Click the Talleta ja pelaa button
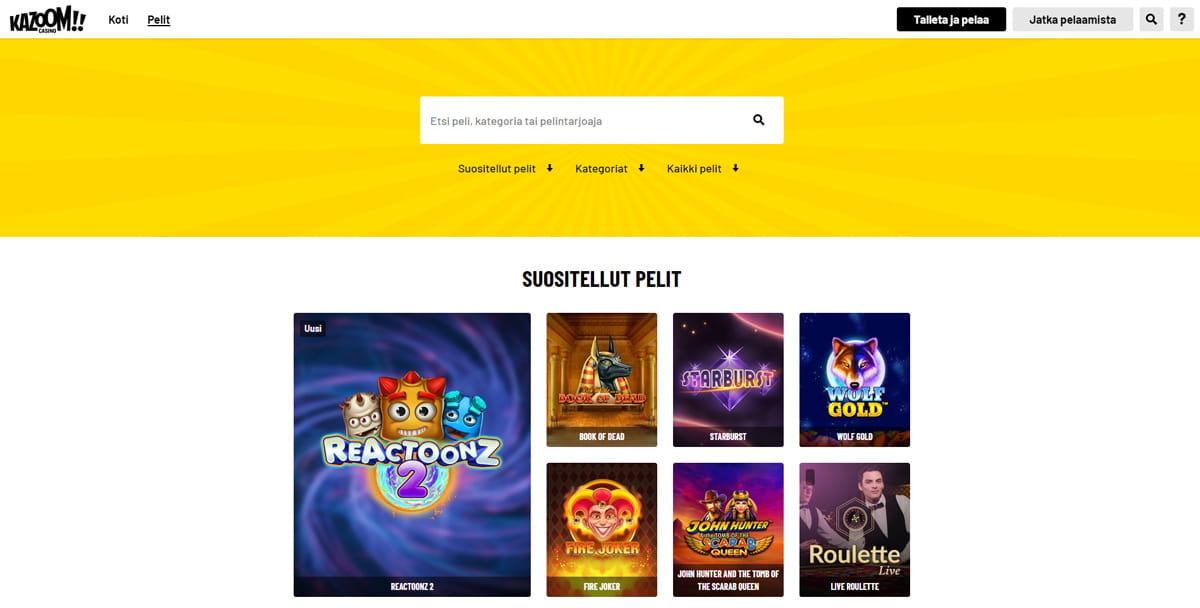Viewport: 1200px width, 608px height. pyautogui.click(x=951, y=19)
